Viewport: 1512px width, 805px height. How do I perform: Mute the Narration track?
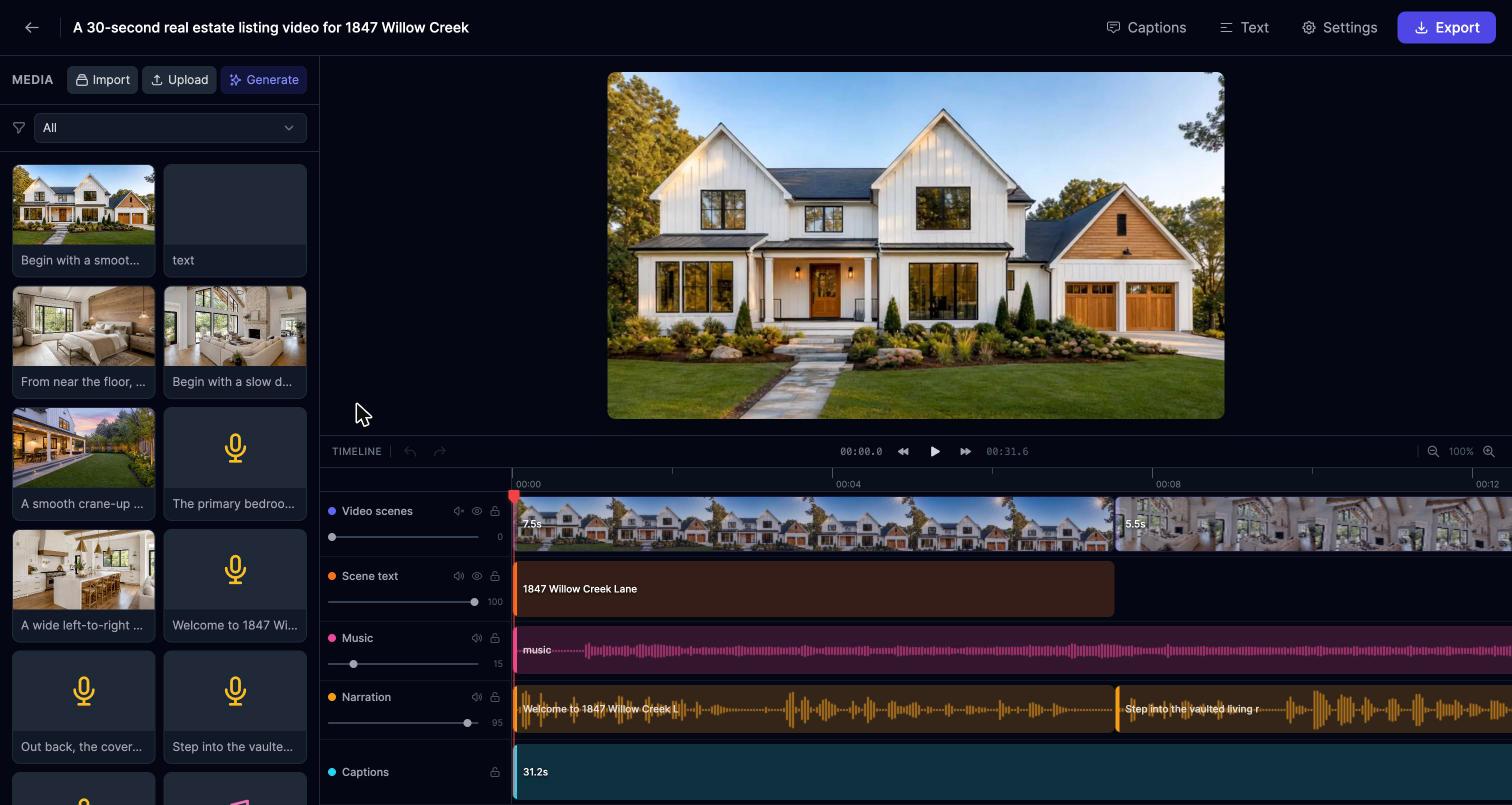coord(477,697)
